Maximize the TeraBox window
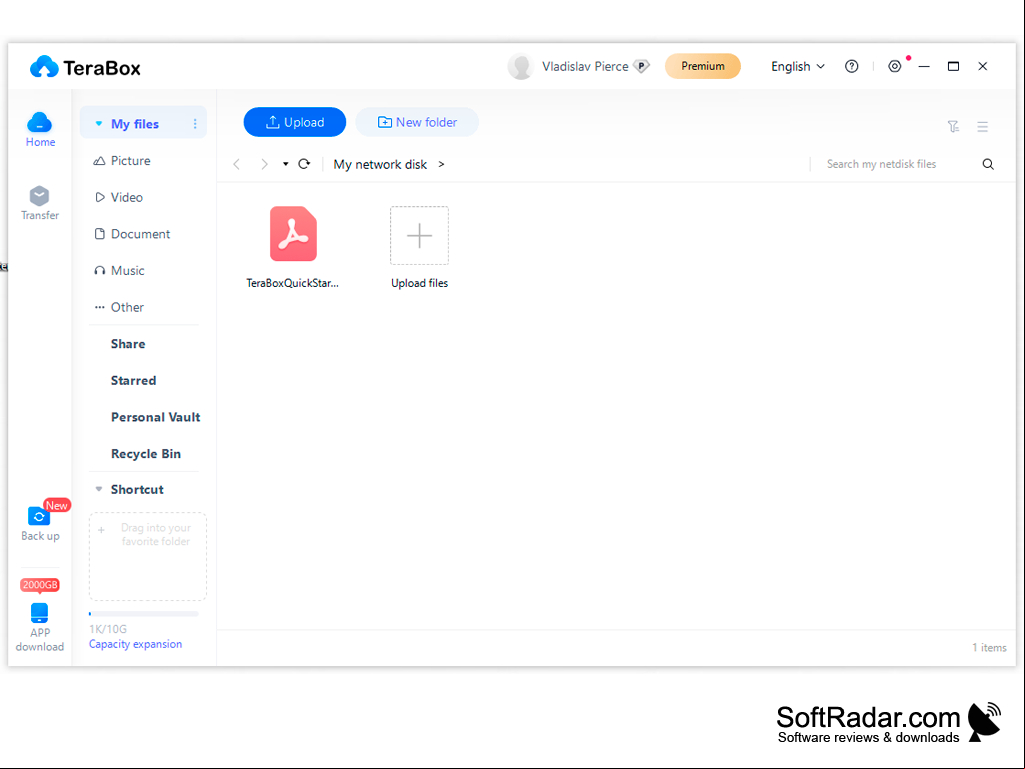The image size is (1025, 769). click(953, 66)
